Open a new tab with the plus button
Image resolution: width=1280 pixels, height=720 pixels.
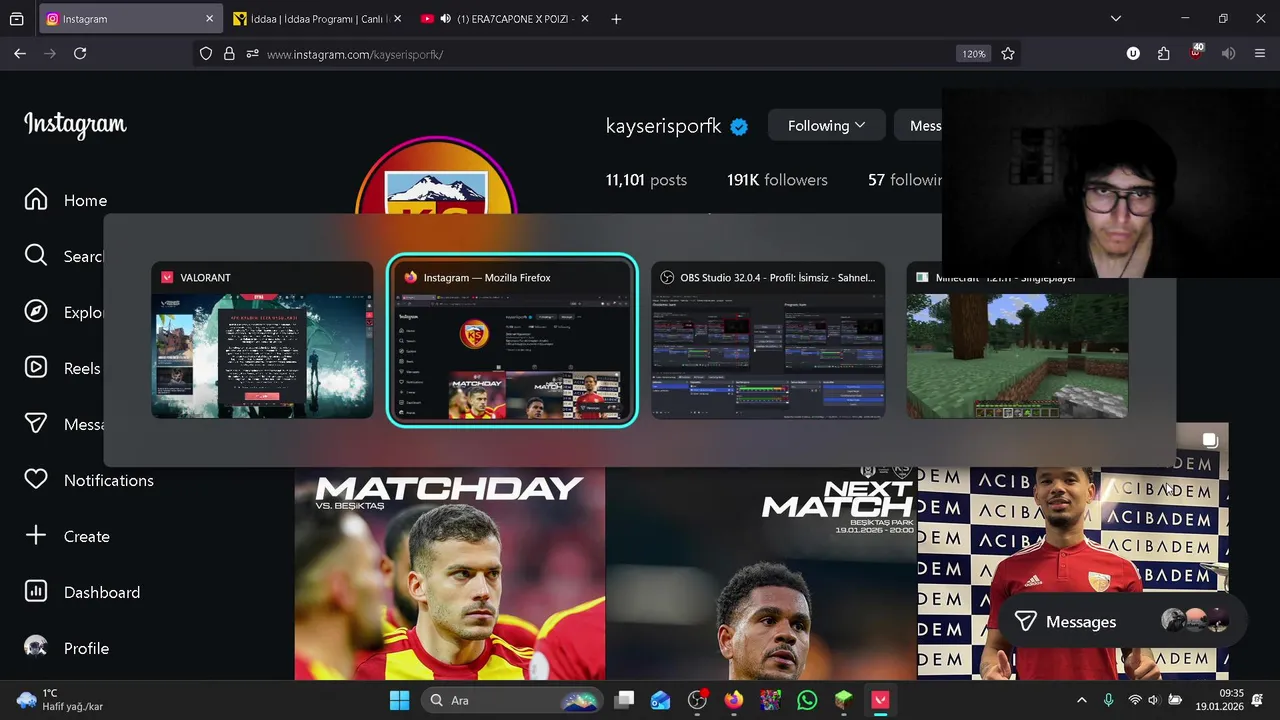pyautogui.click(x=616, y=19)
